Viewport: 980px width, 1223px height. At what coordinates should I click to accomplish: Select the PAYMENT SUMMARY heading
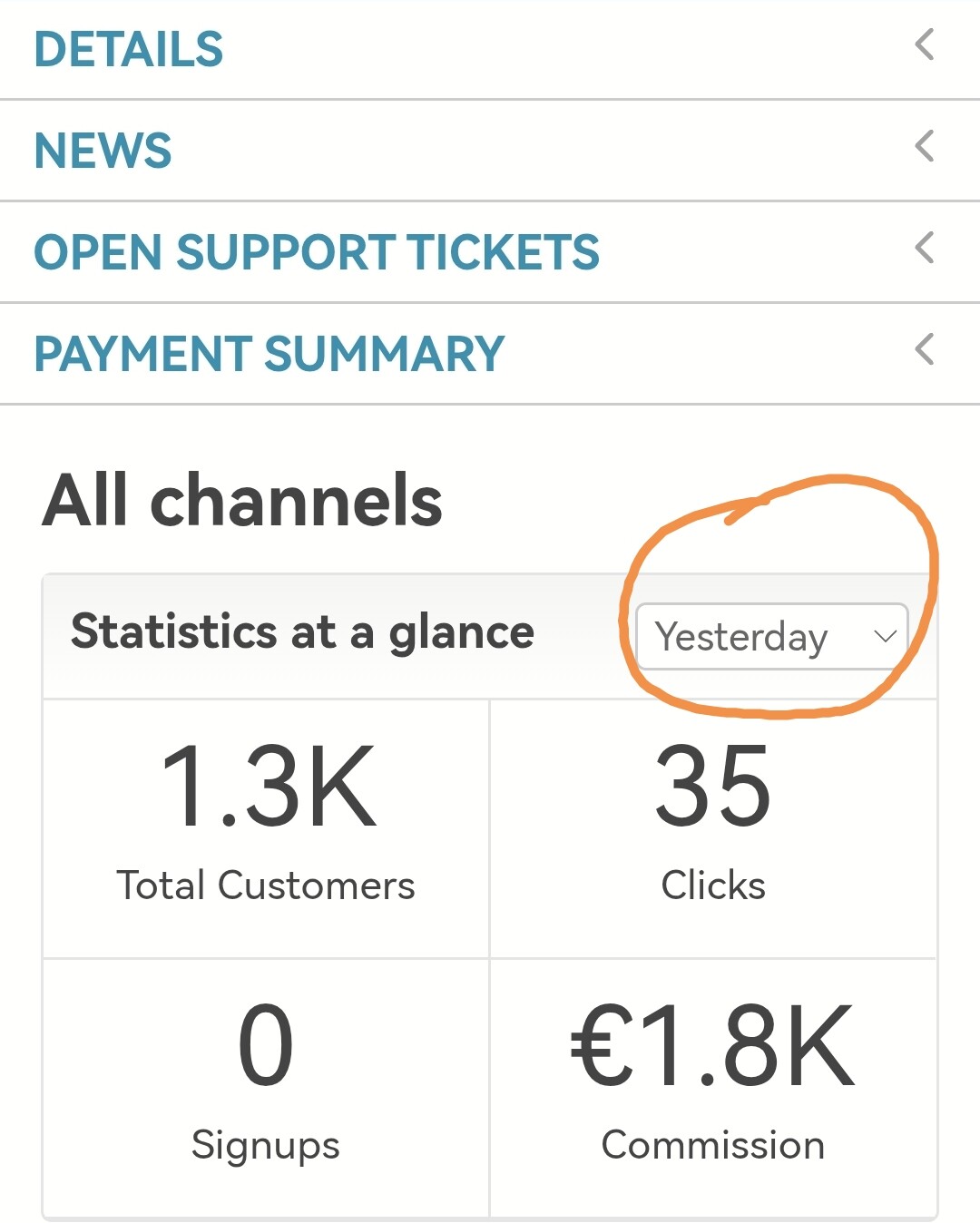269,354
